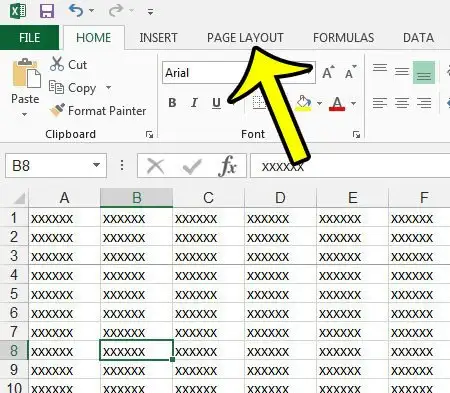
Task: Toggle Italic formatting
Action: pos(194,103)
